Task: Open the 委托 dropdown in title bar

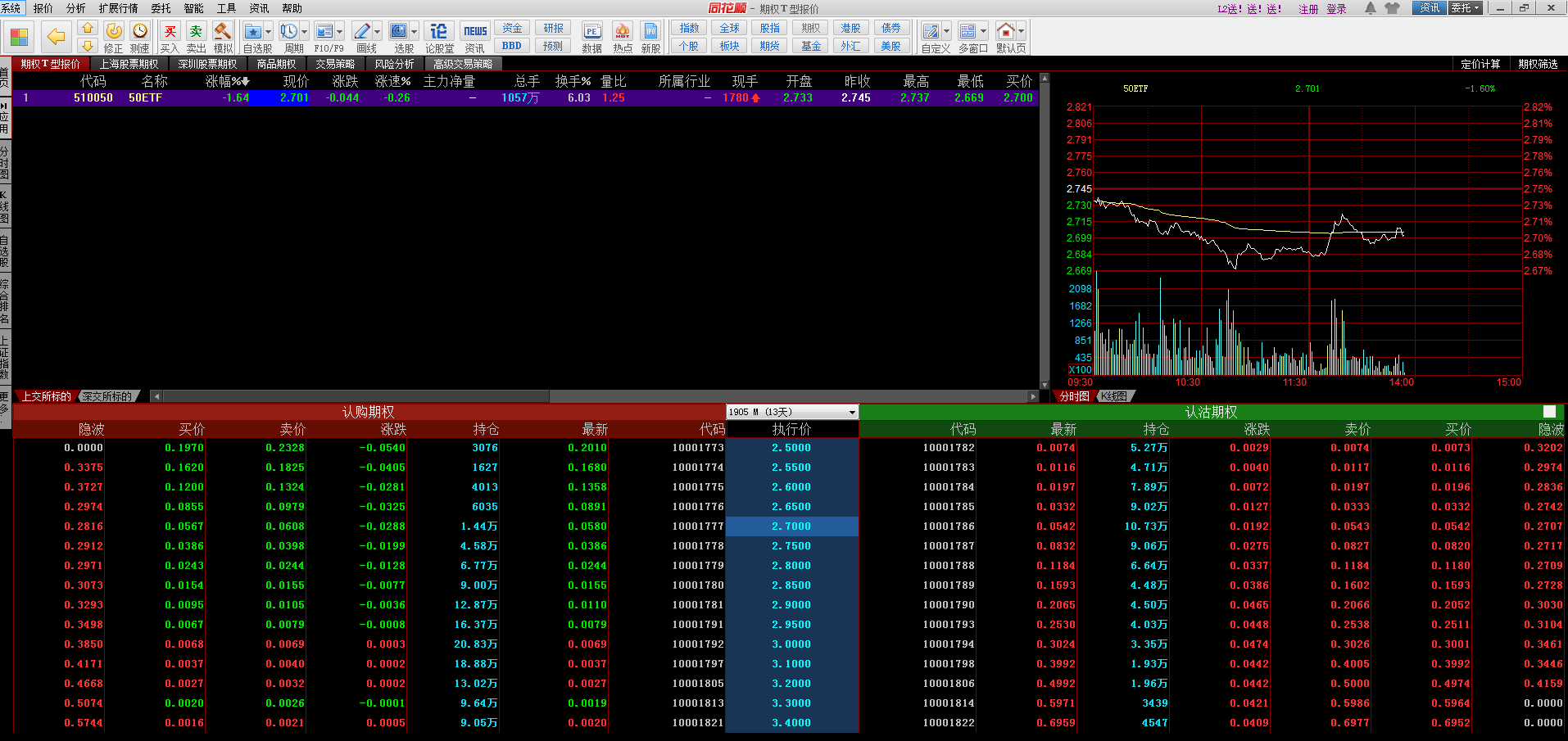Action: coord(1466,8)
